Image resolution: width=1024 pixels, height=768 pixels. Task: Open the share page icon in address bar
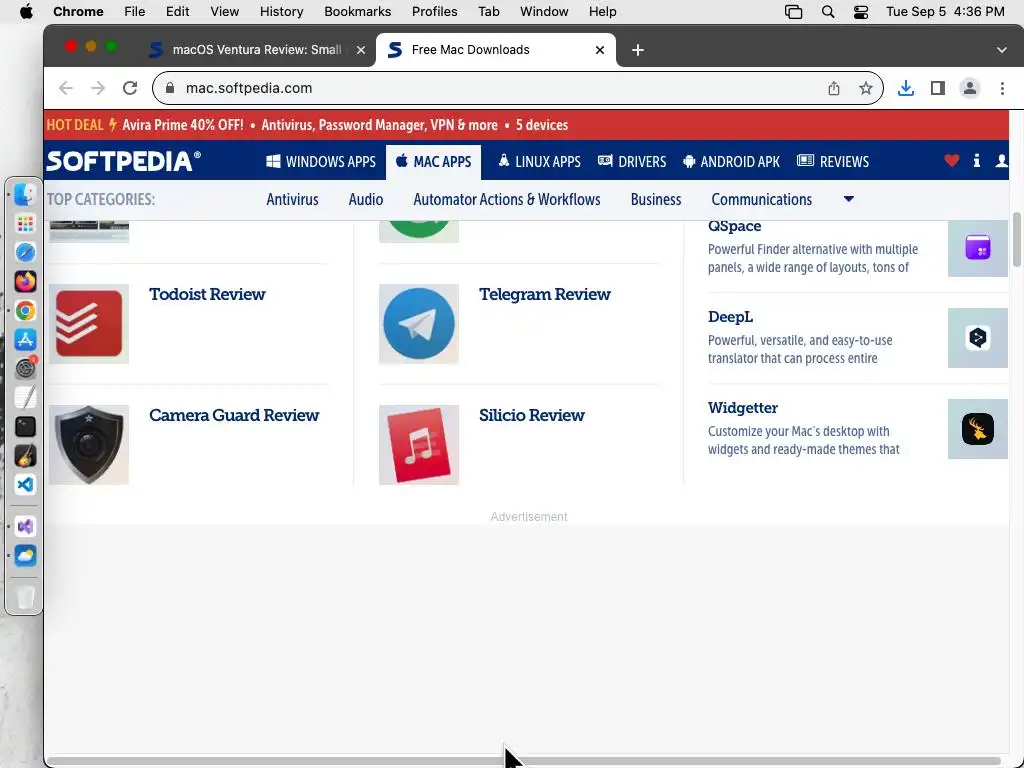[x=834, y=88]
